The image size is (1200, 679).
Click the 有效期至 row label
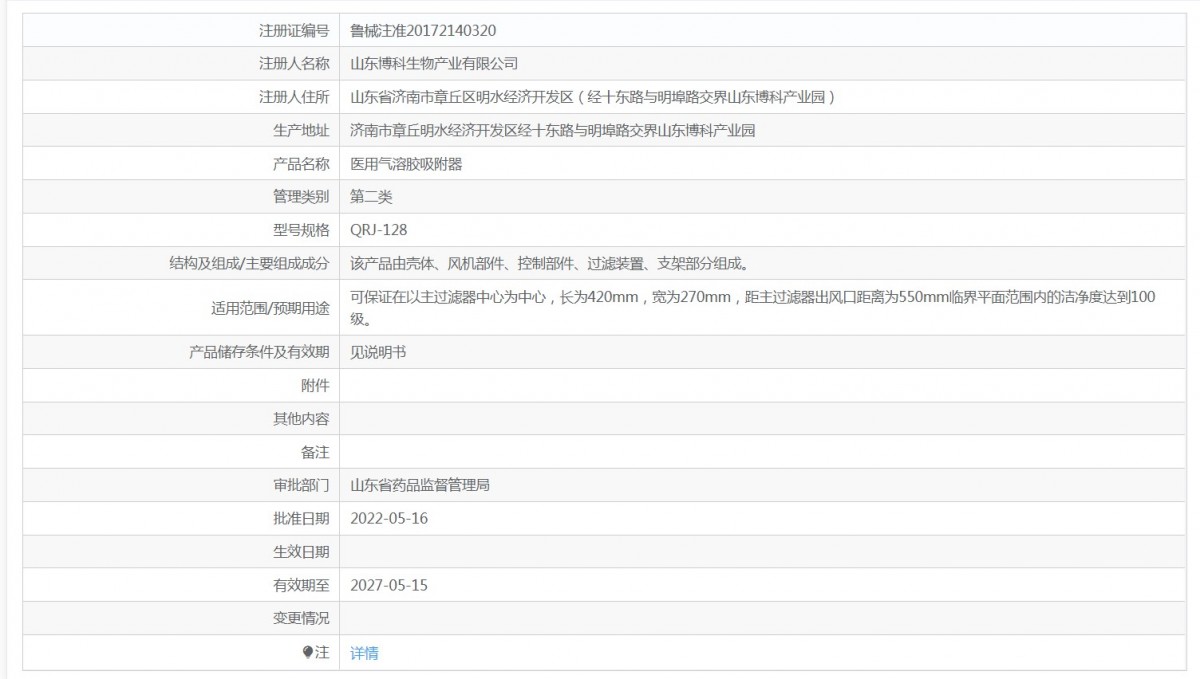coord(301,586)
